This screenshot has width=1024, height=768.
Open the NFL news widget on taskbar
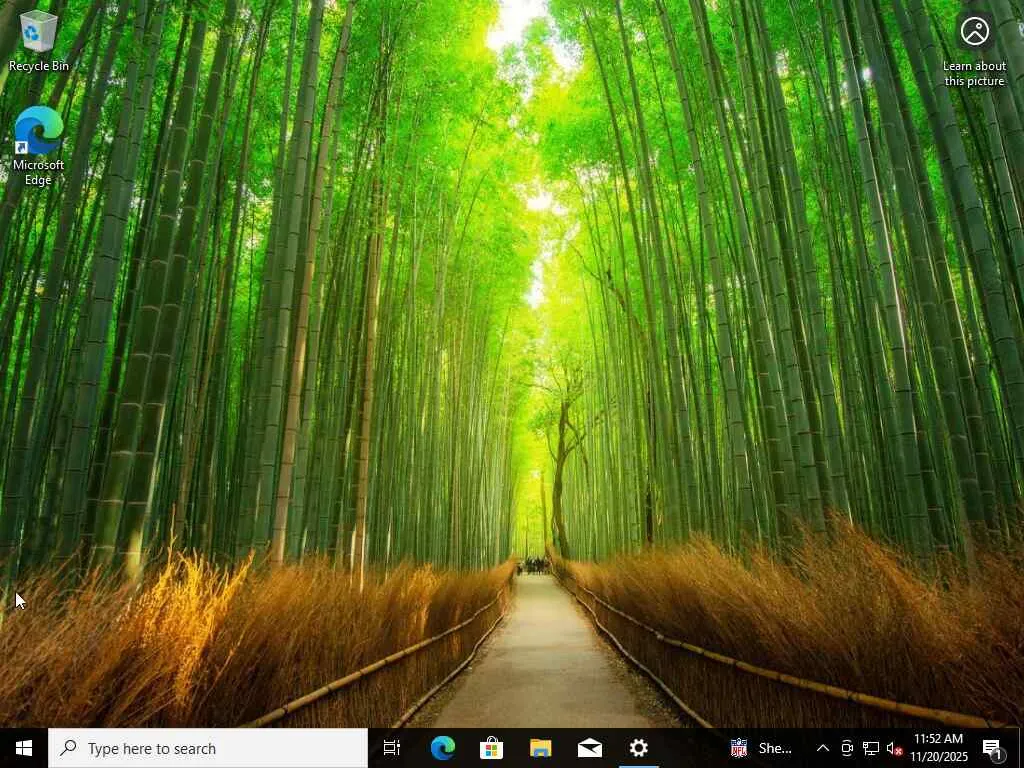[761, 748]
